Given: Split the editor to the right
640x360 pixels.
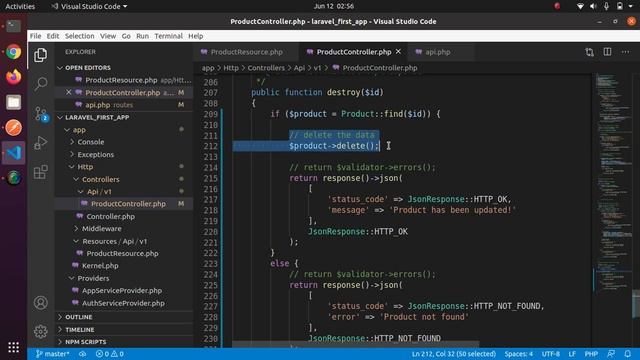Looking at the screenshot, I should coord(607,52).
